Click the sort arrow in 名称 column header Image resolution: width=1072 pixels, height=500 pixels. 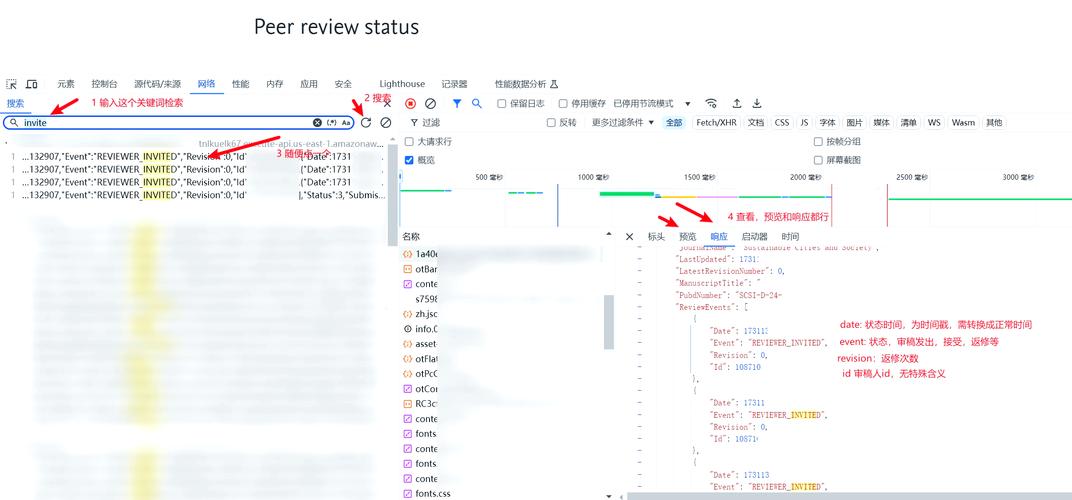click(609, 235)
